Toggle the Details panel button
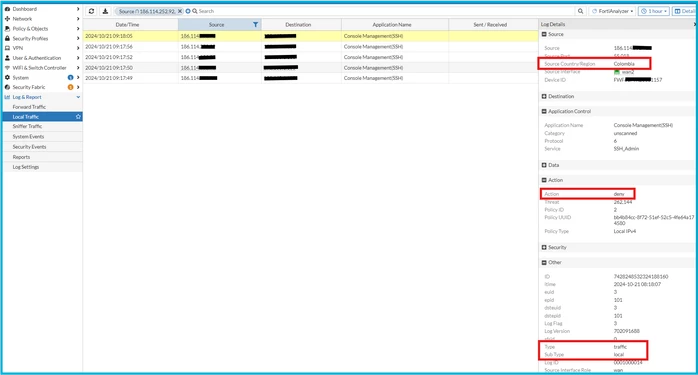Image resolution: width=698 pixels, height=375 pixels. [684, 11]
